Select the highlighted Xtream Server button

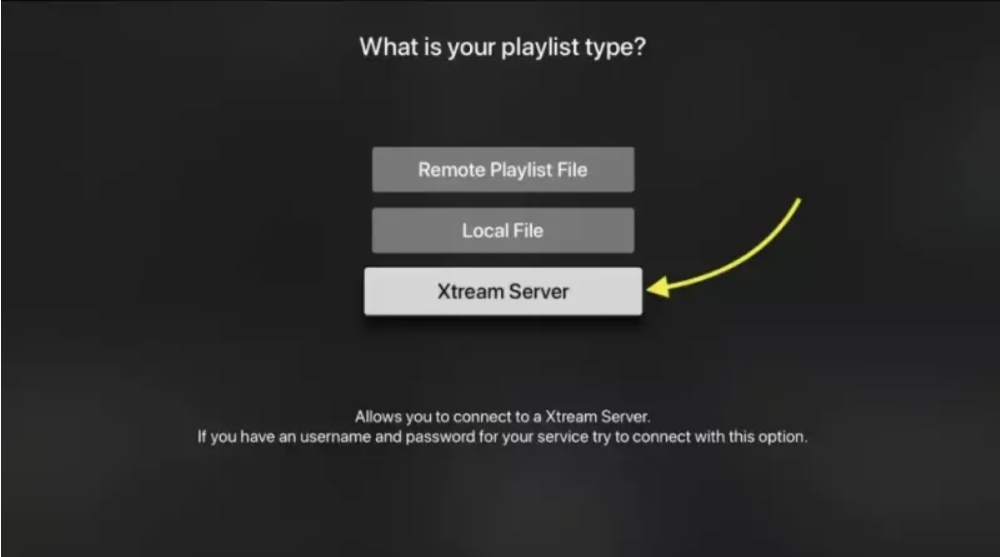[x=503, y=292]
